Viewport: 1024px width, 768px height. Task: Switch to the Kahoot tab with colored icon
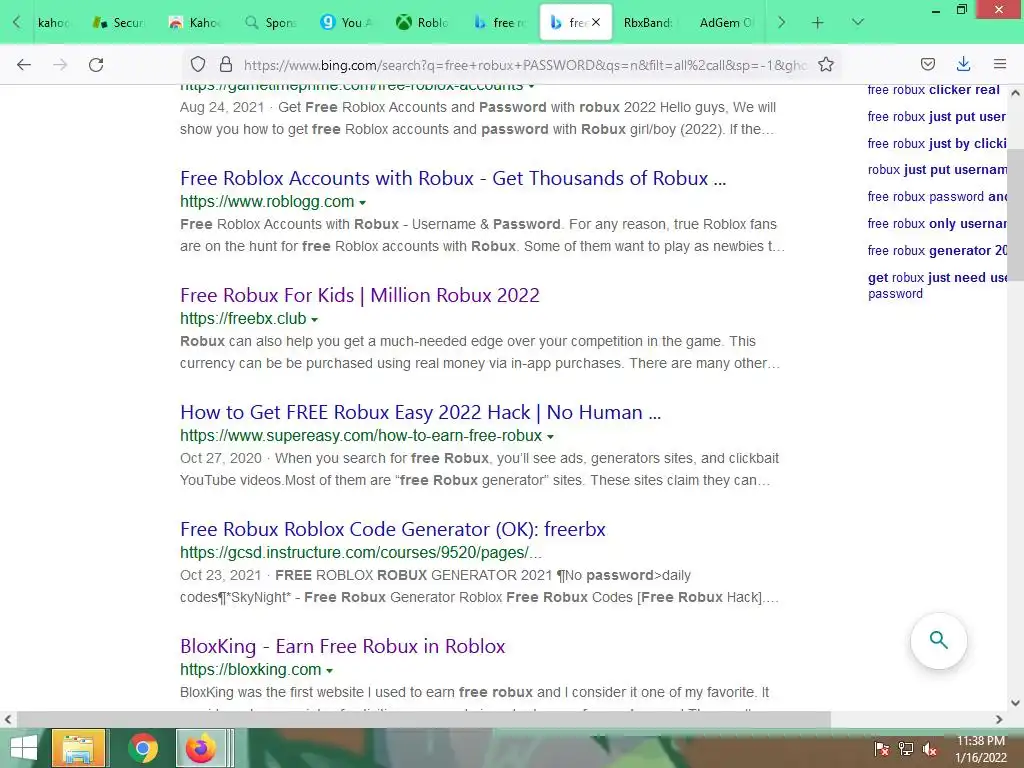194,23
